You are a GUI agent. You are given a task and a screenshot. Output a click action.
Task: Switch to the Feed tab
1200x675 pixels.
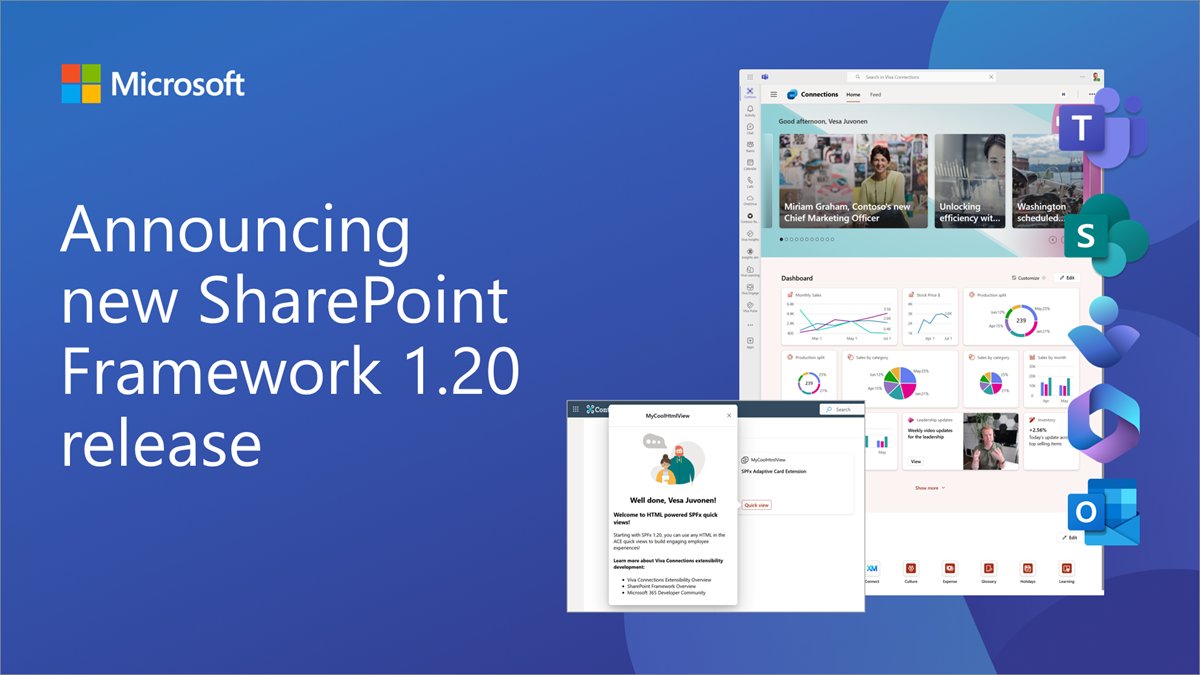pos(876,94)
